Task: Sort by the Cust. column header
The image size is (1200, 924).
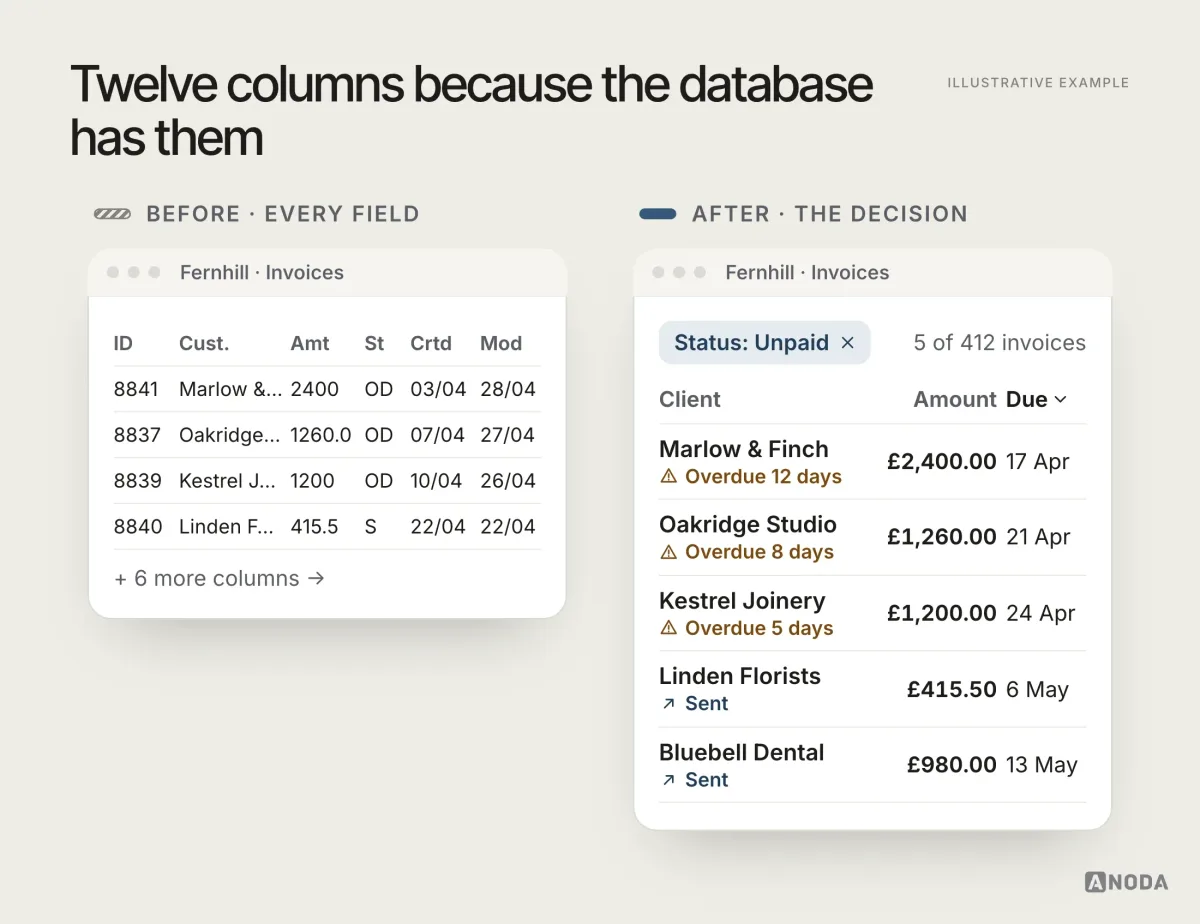Action: (204, 343)
